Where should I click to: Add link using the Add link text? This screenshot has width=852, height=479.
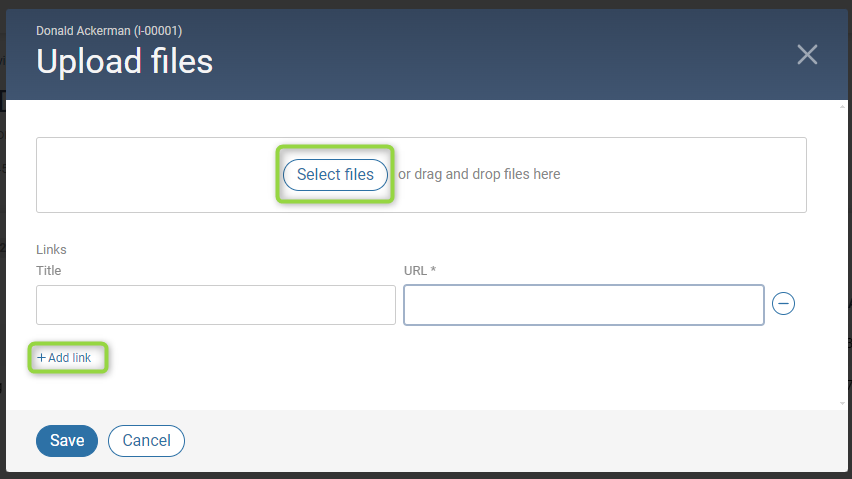tap(70, 357)
